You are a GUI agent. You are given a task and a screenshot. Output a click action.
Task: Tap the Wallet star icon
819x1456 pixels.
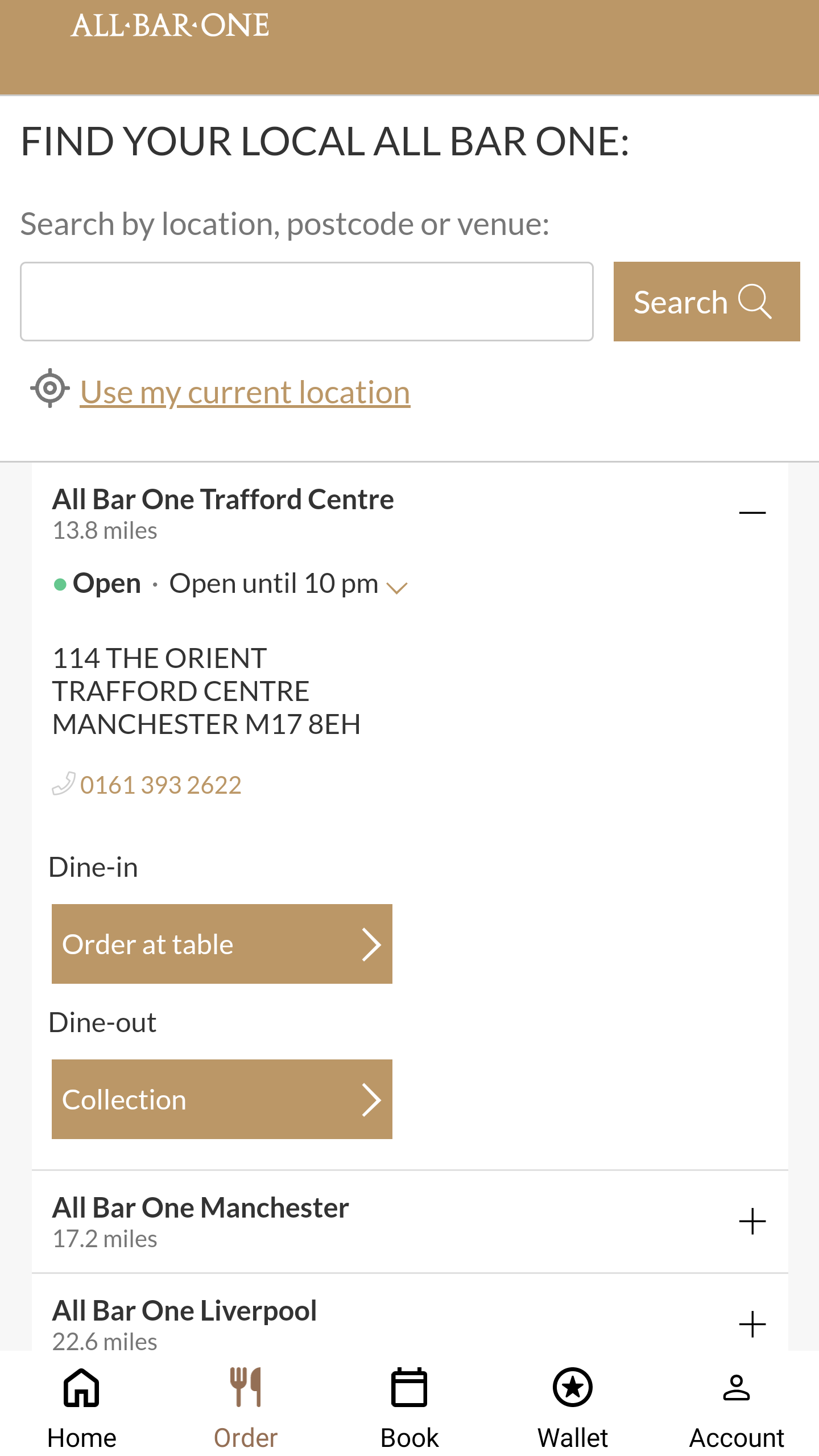(x=573, y=1387)
